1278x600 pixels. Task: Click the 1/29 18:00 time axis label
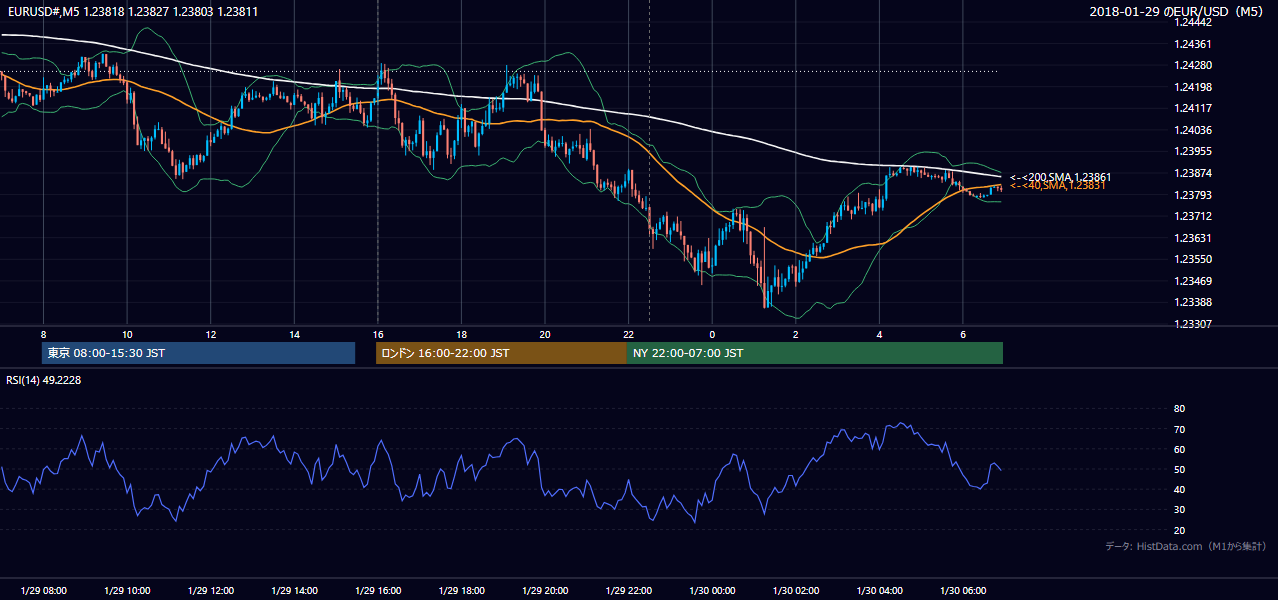(461, 591)
